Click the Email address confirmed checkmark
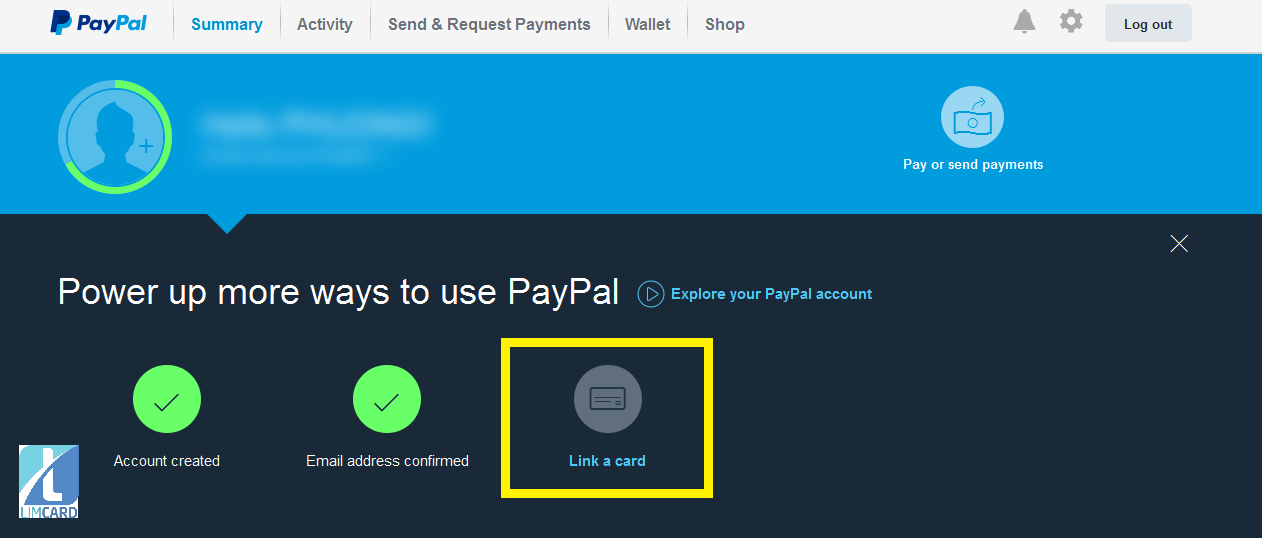1262x538 pixels. (387, 399)
